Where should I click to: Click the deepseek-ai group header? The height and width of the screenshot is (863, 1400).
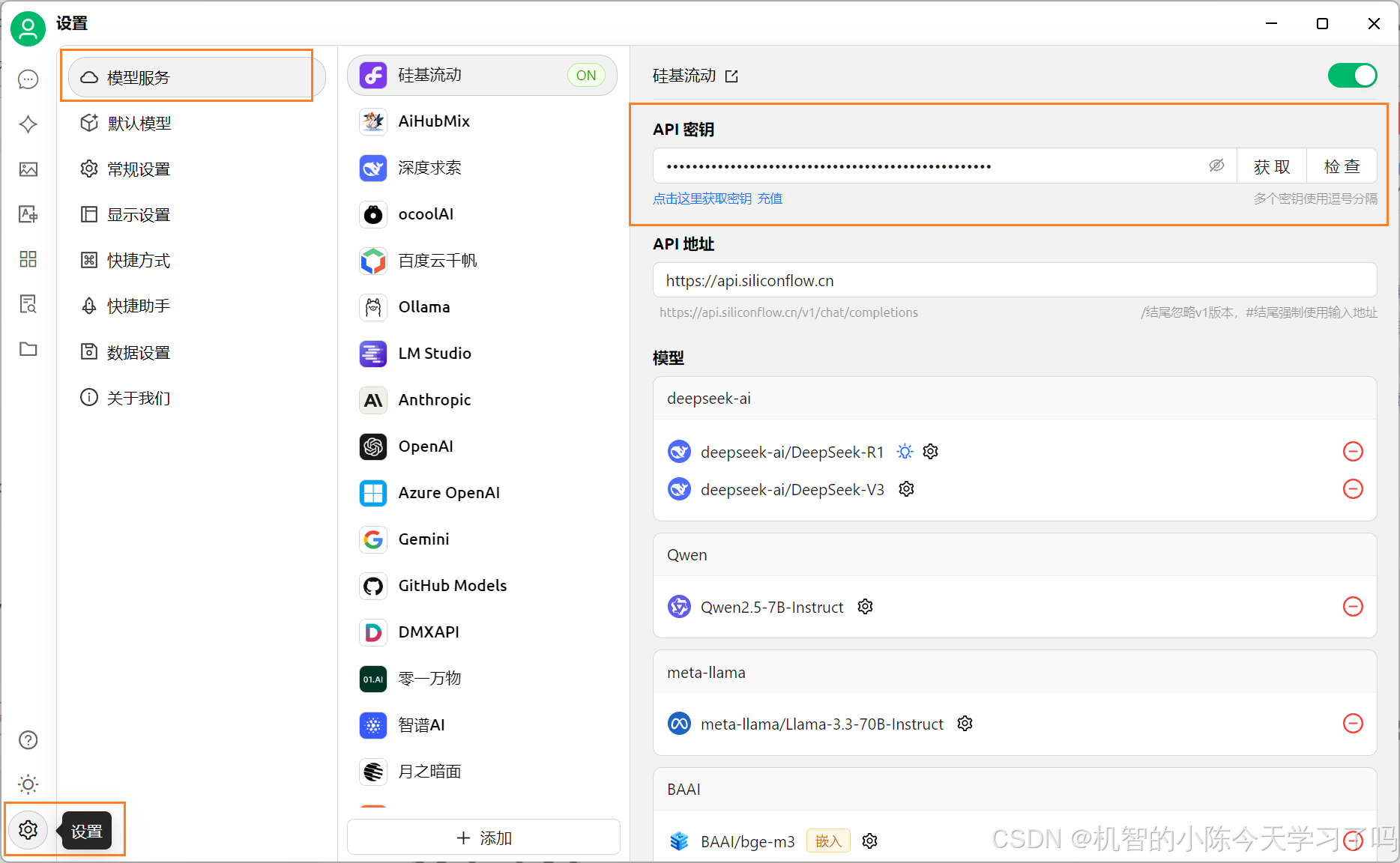(x=1015, y=399)
